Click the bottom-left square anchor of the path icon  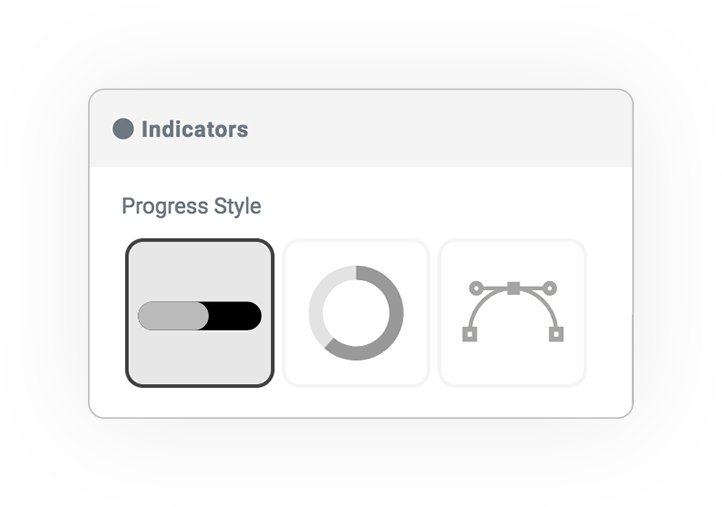pyautogui.click(x=470, y=334)
